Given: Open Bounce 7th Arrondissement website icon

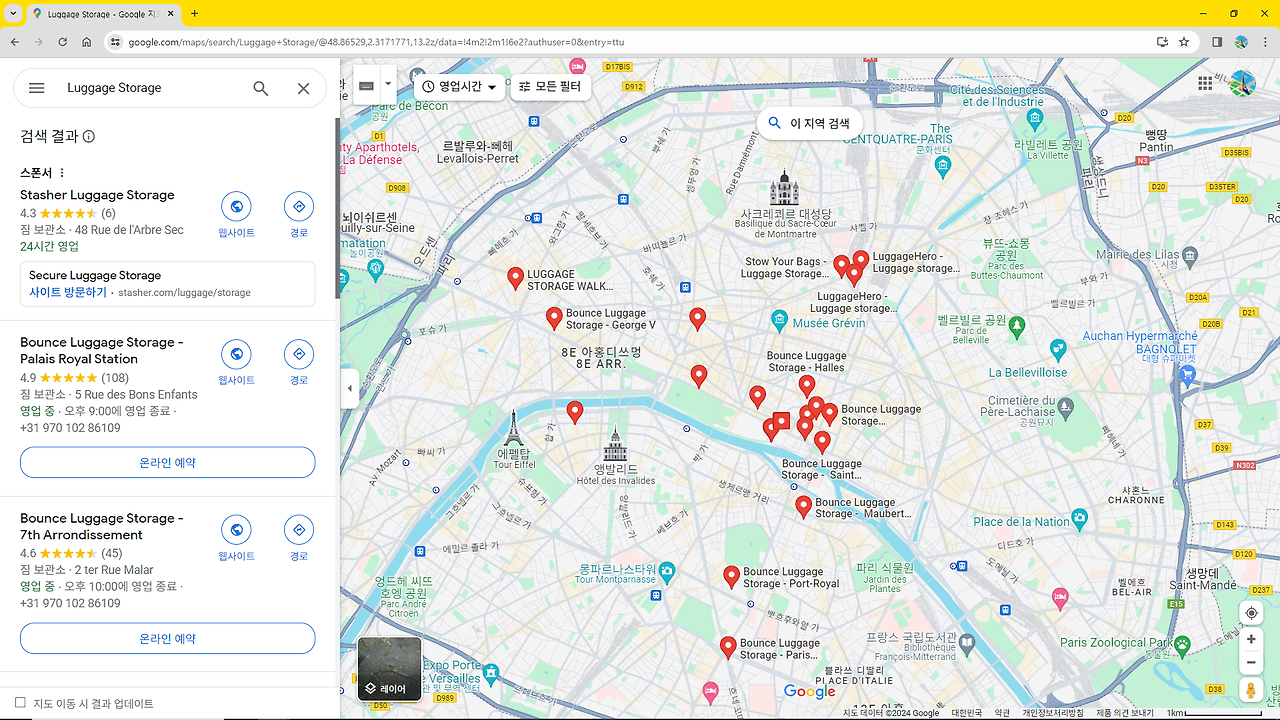Looking at the screenshot, I should pos(237,530).
